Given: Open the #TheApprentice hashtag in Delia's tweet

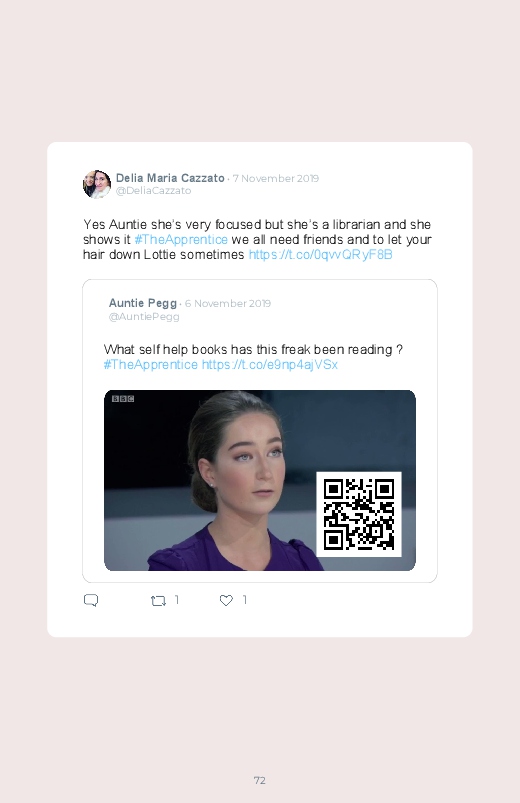Looking at the screenshot, I should pyautogui.click(x=181, y=240).
